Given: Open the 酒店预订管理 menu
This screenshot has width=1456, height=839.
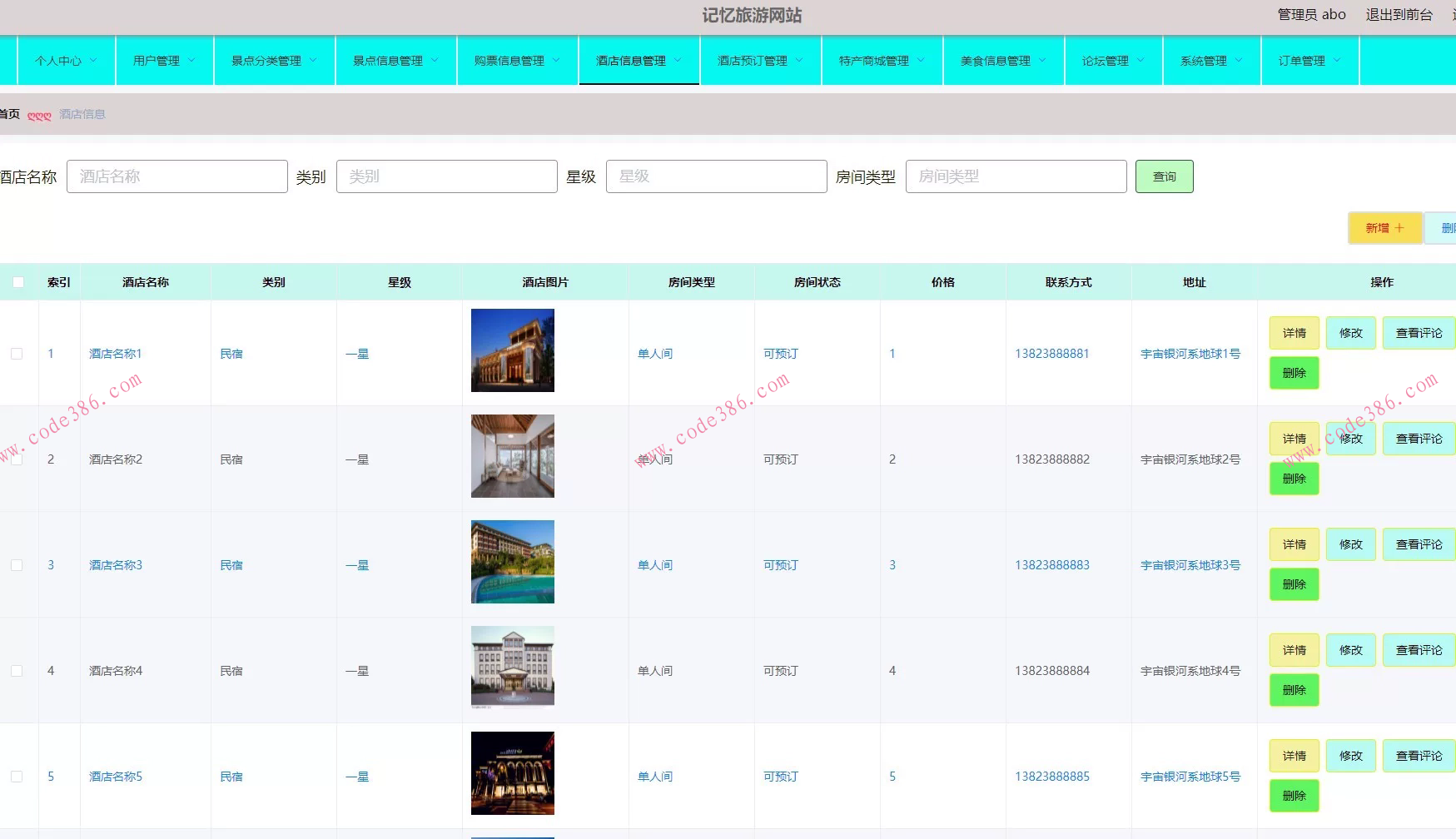Looking at the screenshot, I should 759,61.
